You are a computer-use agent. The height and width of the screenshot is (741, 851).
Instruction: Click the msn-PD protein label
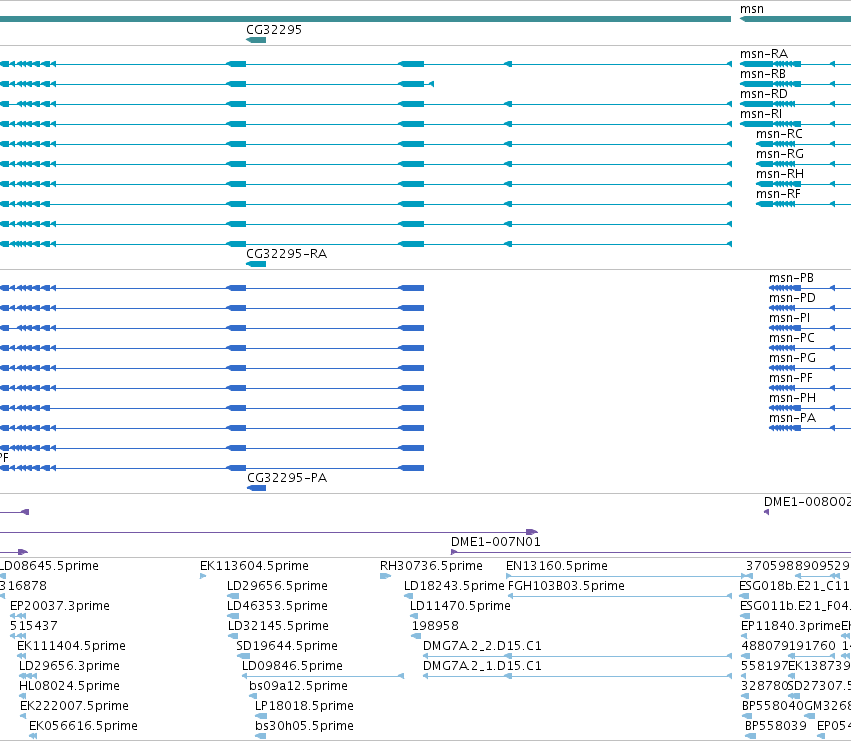point(792,298)
